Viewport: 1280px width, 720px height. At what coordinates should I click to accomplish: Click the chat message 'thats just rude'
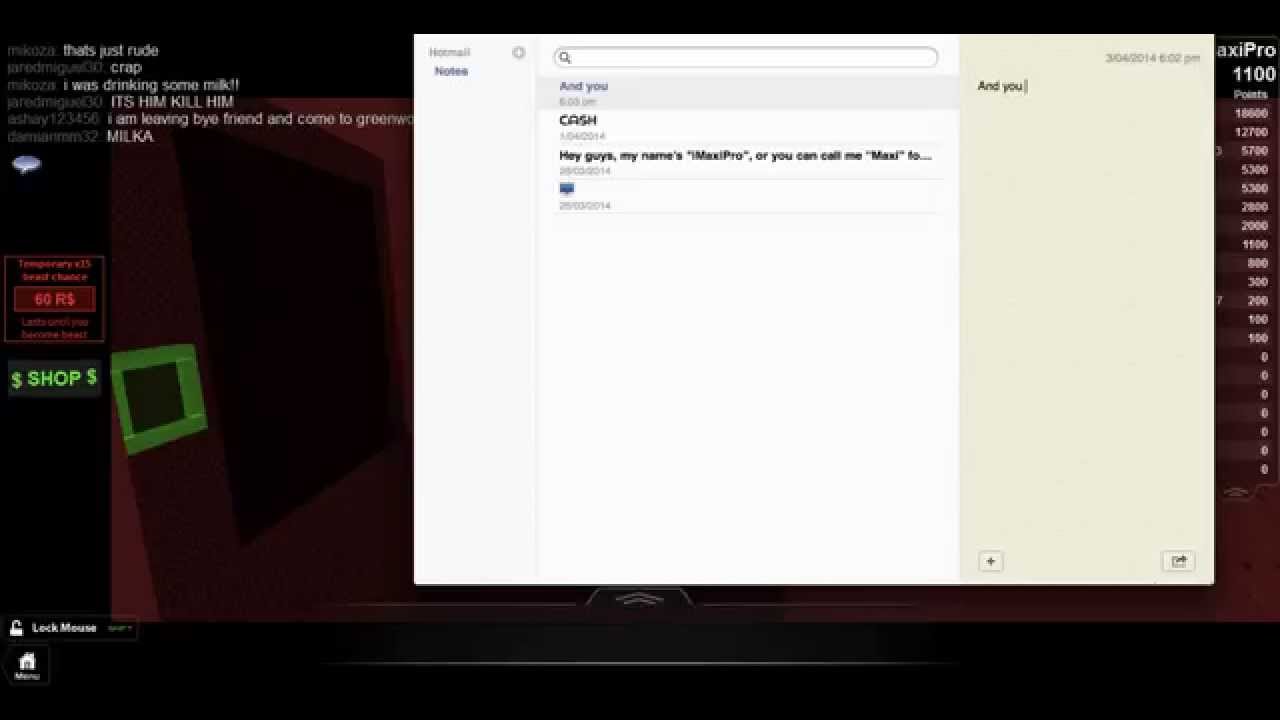111,50
